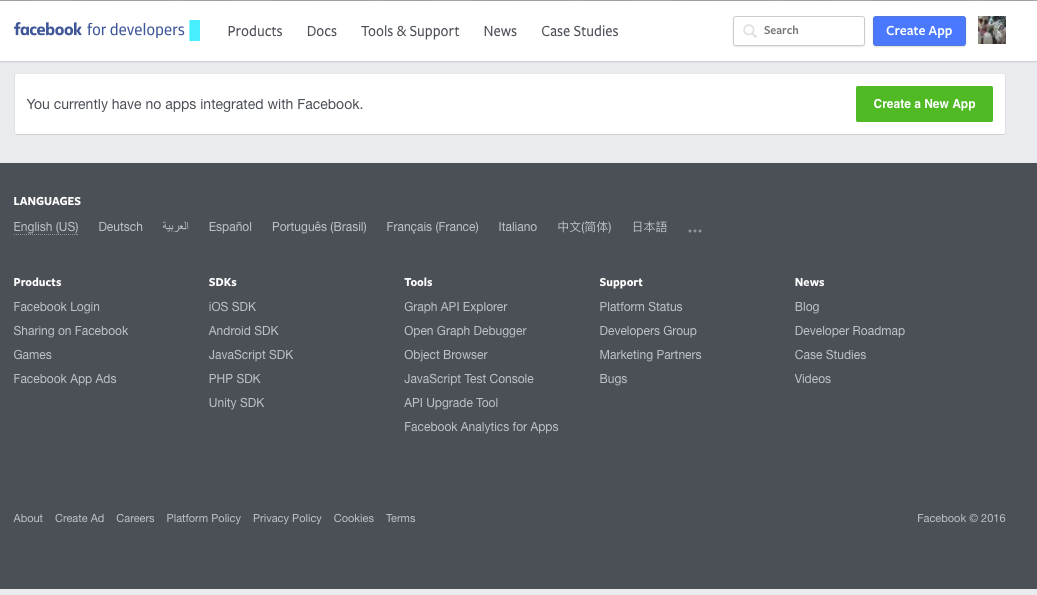Open the Tools & Support menu
This screenshot has height=595, width=1037.
(410, 31)
